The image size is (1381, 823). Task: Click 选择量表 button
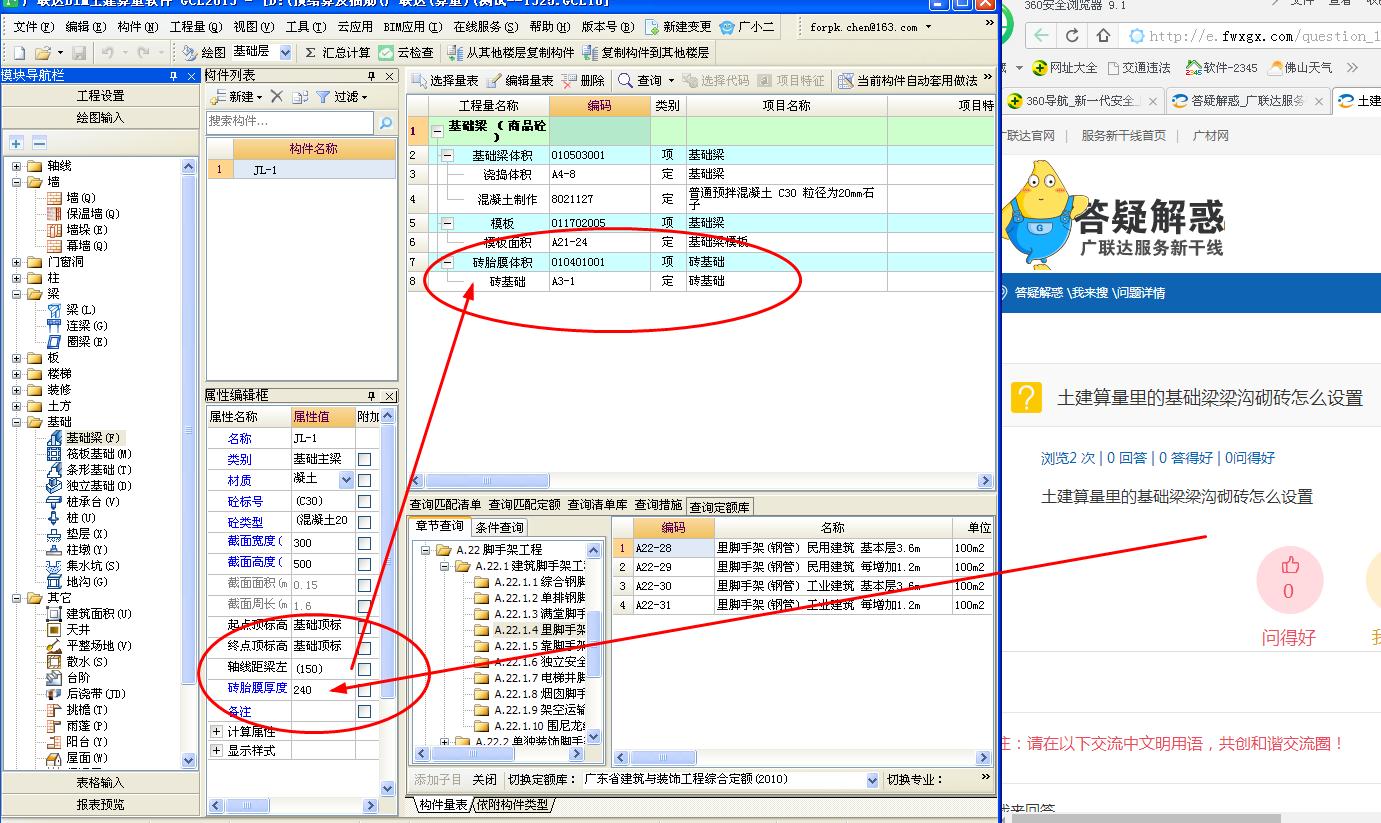(445, 80)
